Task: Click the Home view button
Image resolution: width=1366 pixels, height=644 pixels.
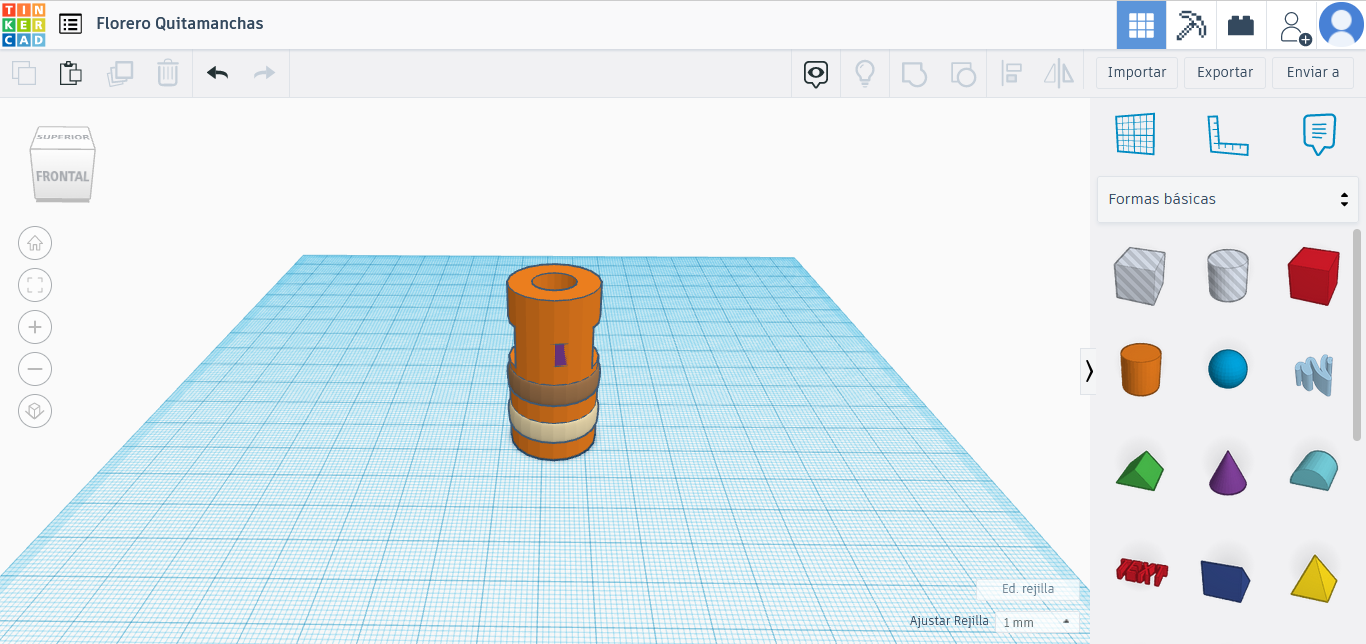Action: click(x=35, y=243)
